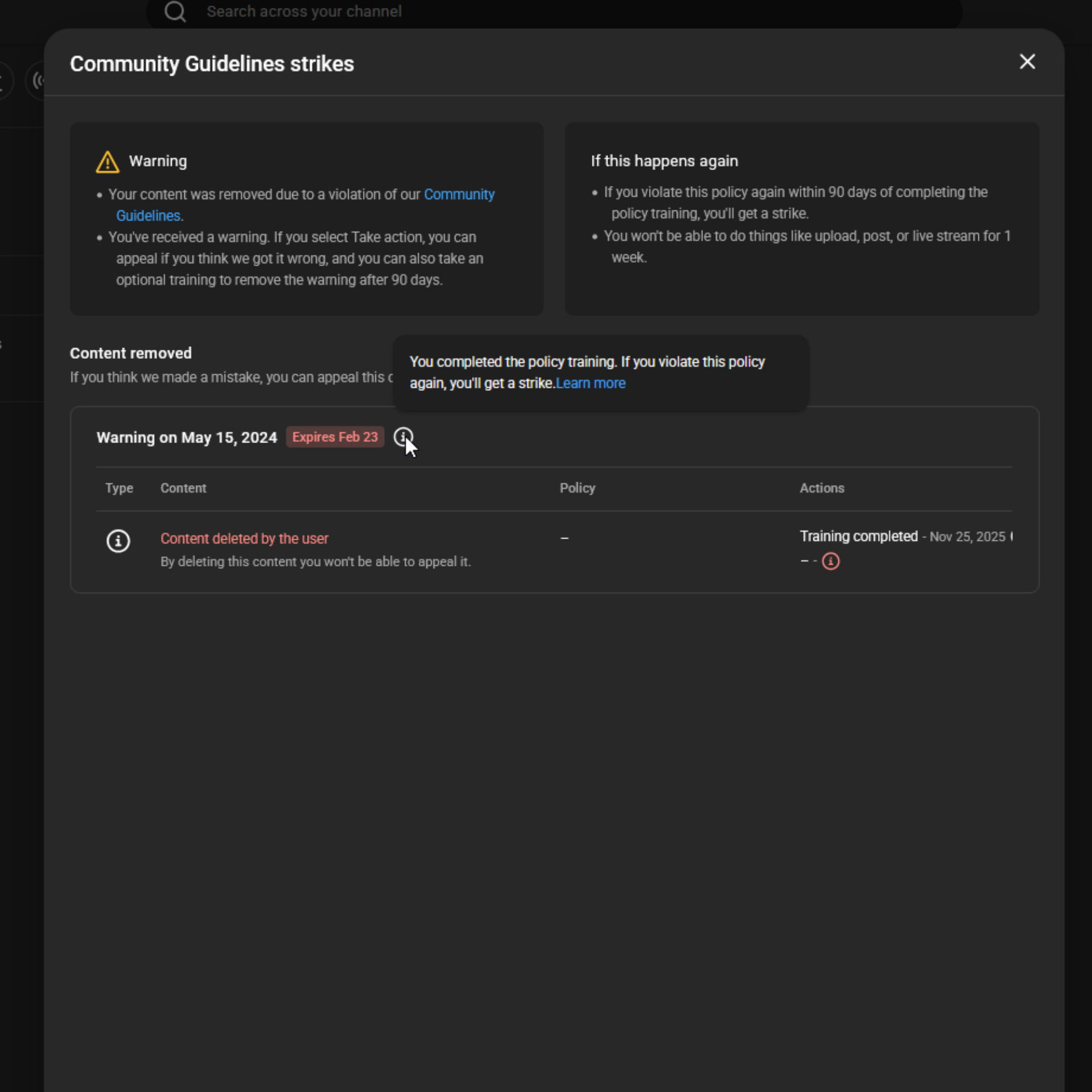Click the Policy column header
The width and height of the screenshot is (1092, 1092).
point(577,488)
